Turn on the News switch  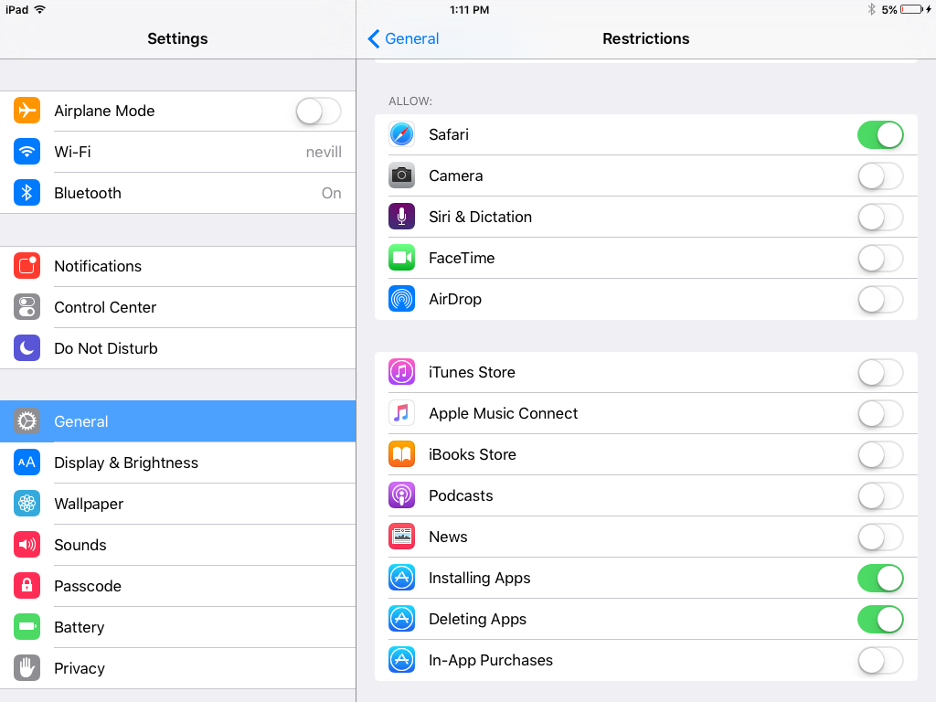(x=880, y=537)
